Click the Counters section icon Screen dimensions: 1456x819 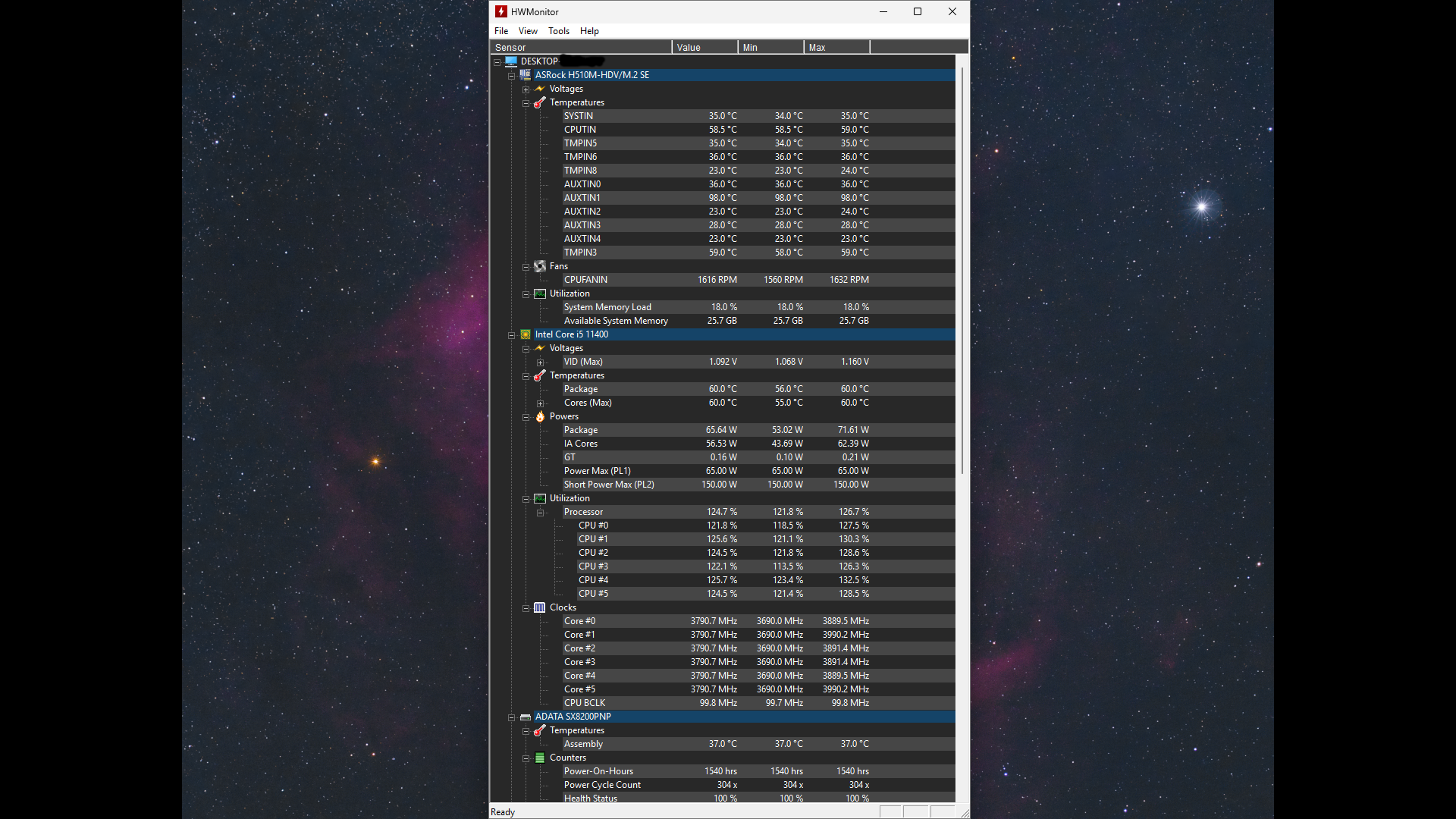540,758
